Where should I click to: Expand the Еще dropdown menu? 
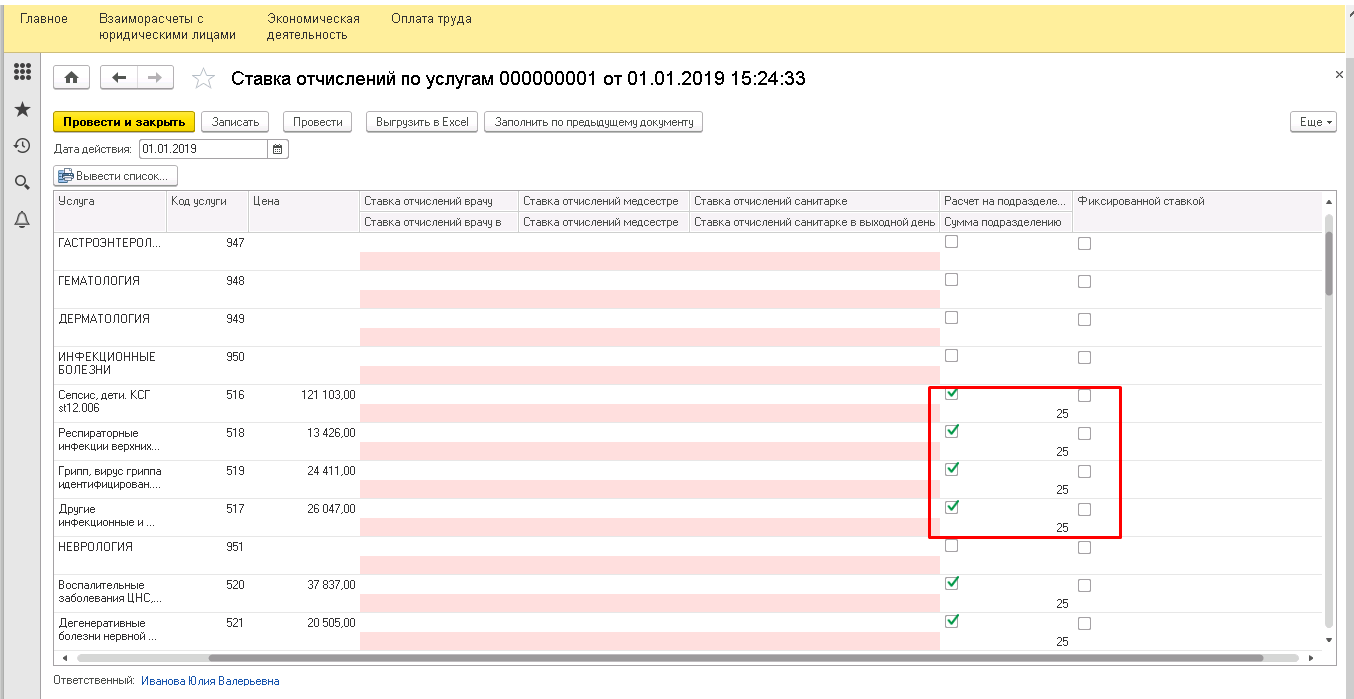tap(1313, 122)
